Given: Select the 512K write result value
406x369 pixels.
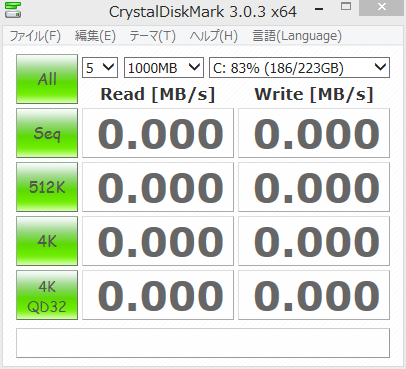Looking at the screenshot, I should pyautogui.click(x=314, y=187).
